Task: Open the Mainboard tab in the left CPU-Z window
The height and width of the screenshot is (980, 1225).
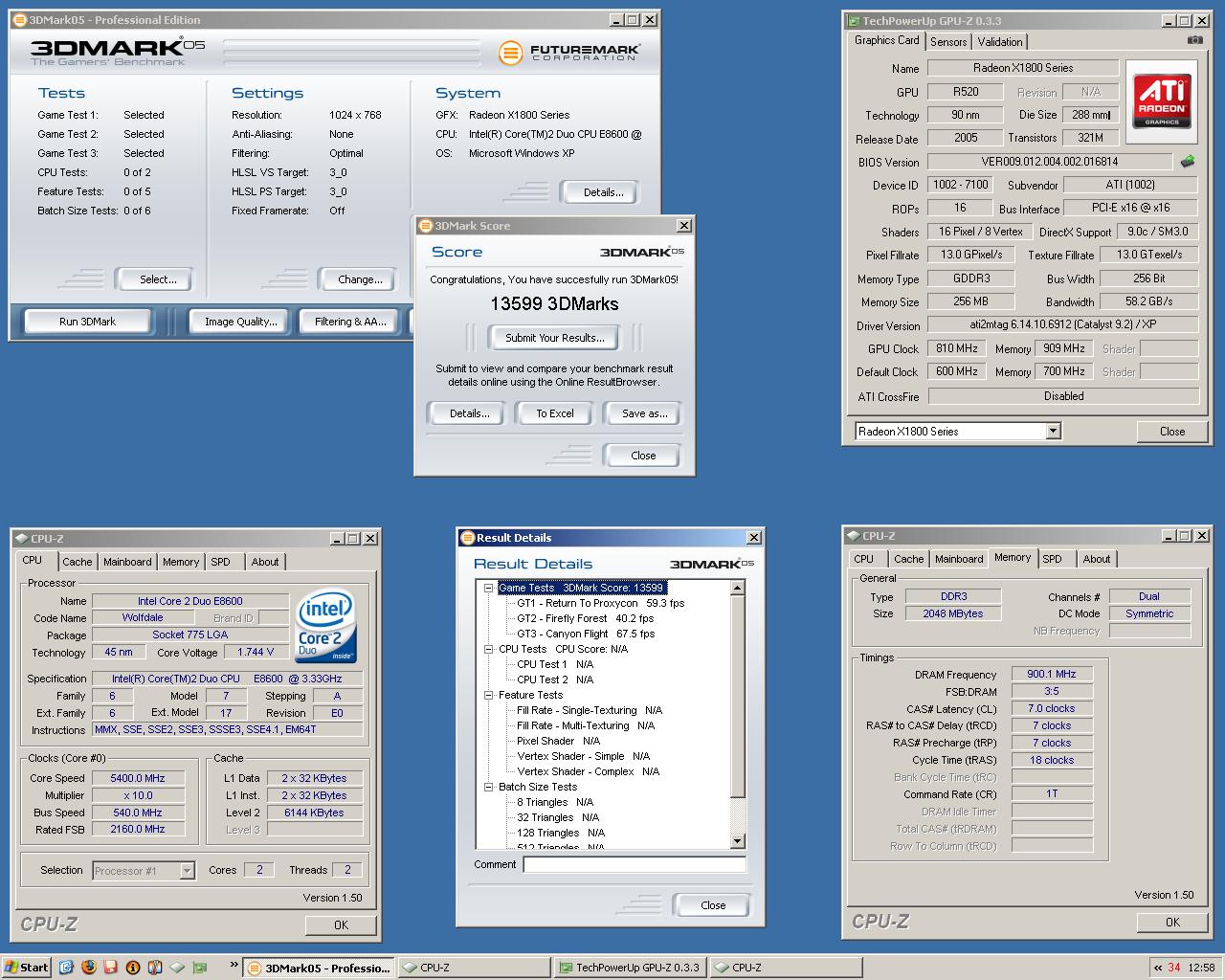Action: pyautogui.click(x=127, y=562)
